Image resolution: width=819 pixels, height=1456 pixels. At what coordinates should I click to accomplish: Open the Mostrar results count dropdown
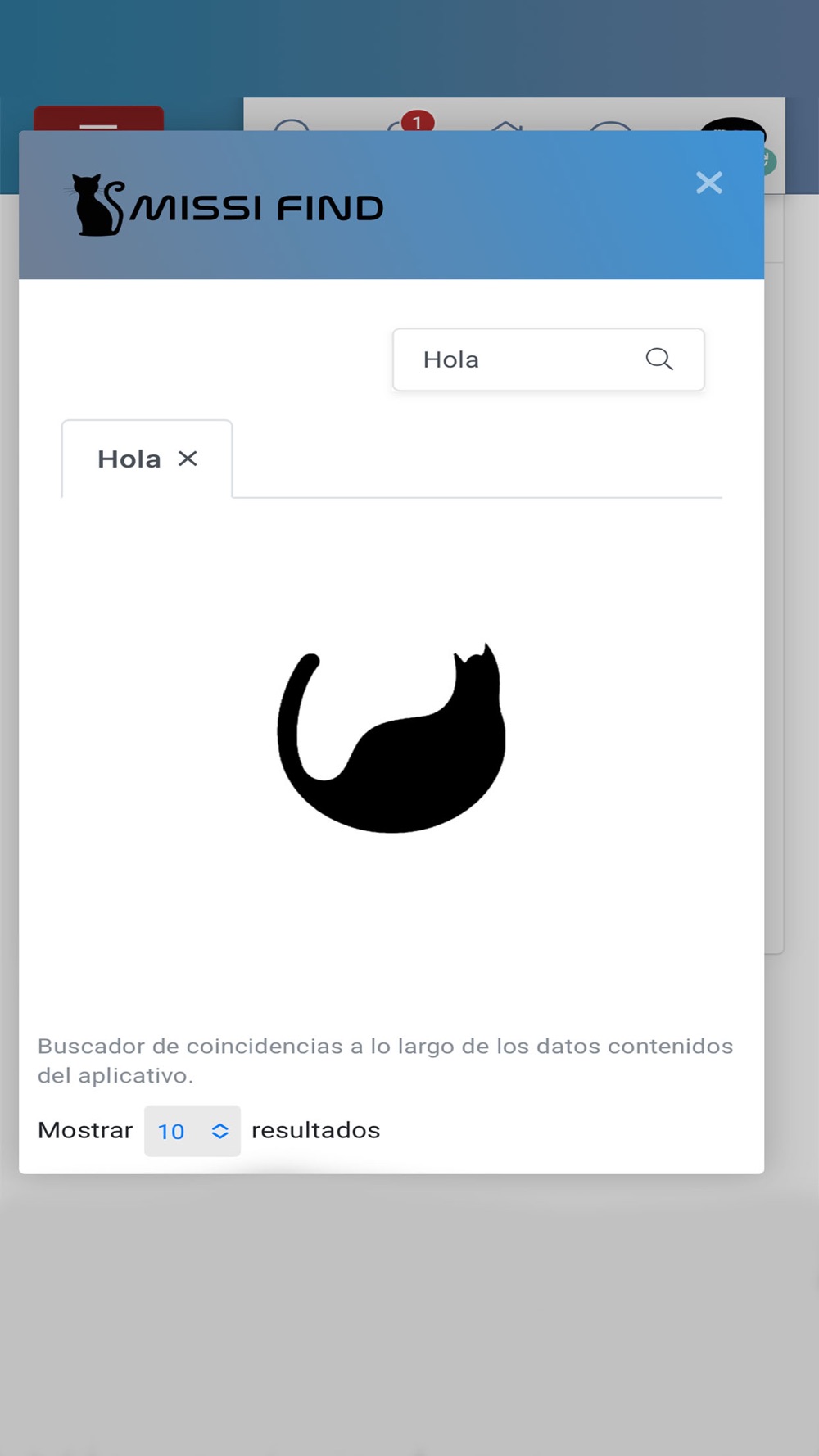coord(192,1131)
